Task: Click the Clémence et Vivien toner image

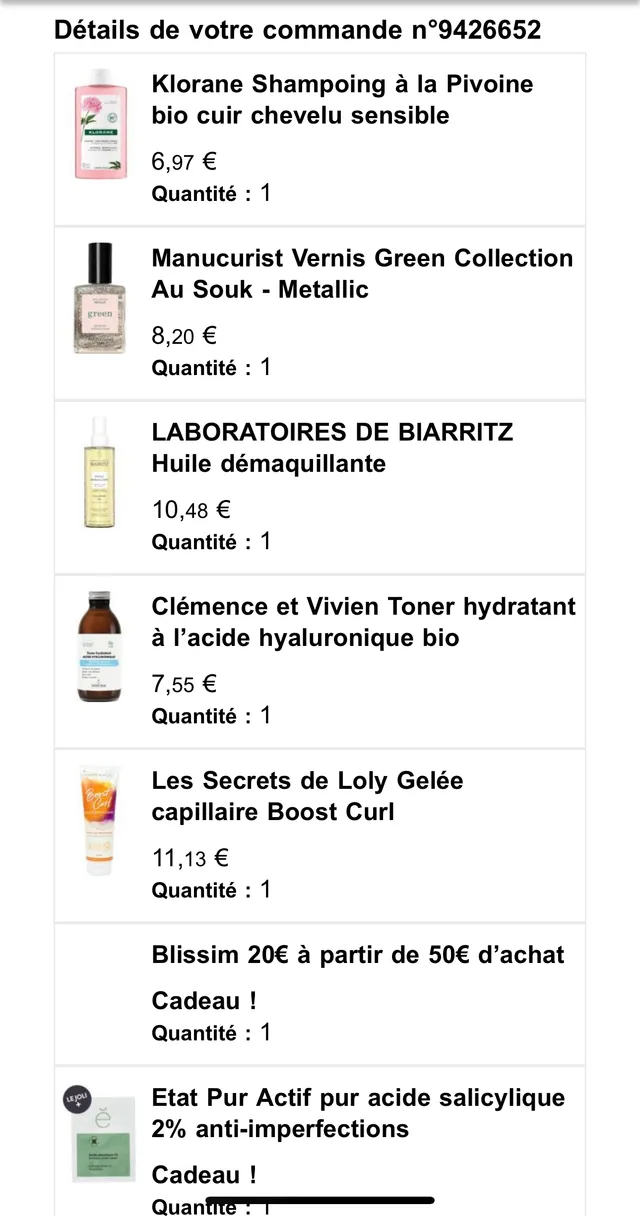Action: click(x=99, y=645)
